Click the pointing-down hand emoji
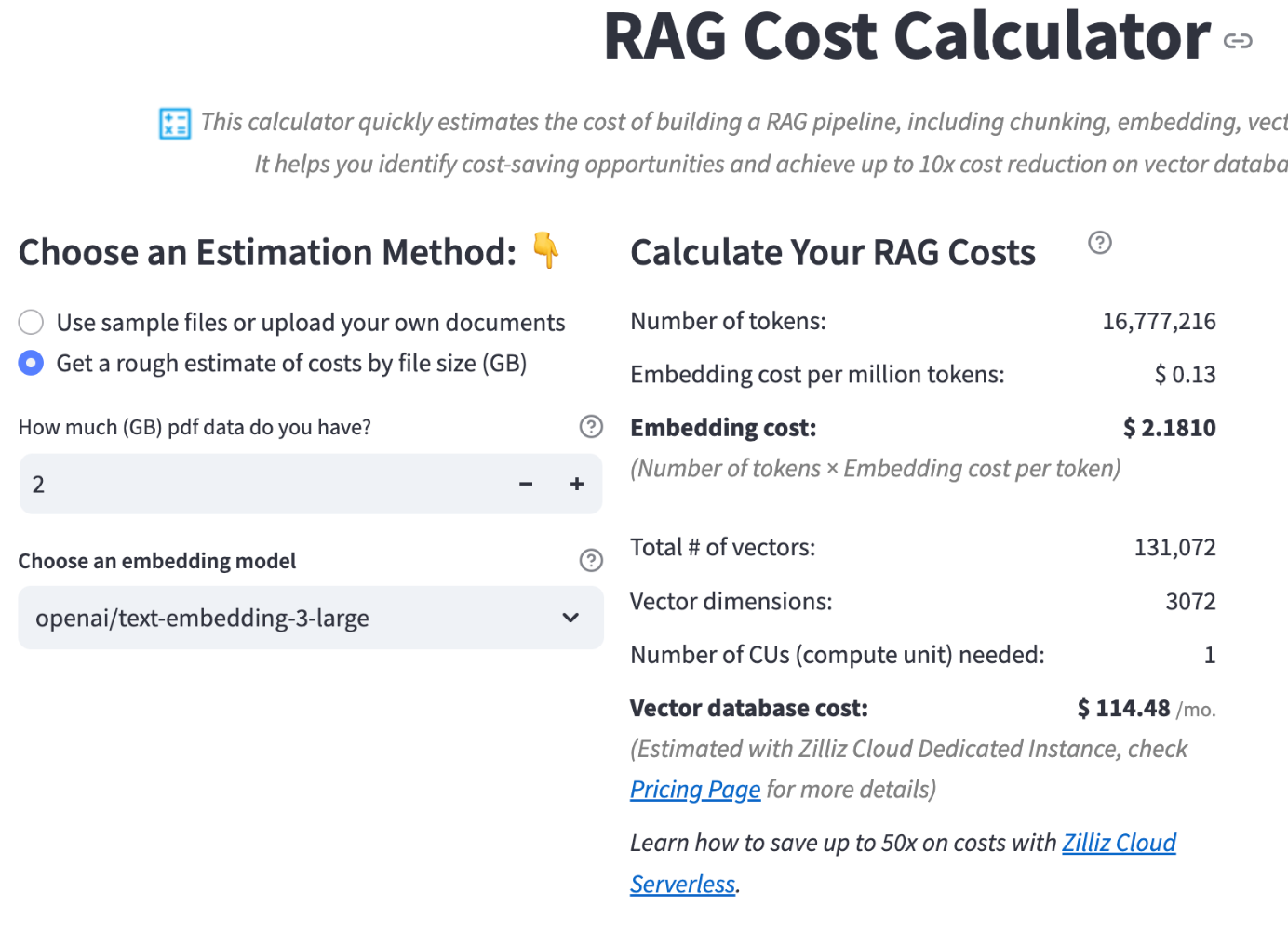Screen dimensions: 1288x932 click(x=546, y=250)
